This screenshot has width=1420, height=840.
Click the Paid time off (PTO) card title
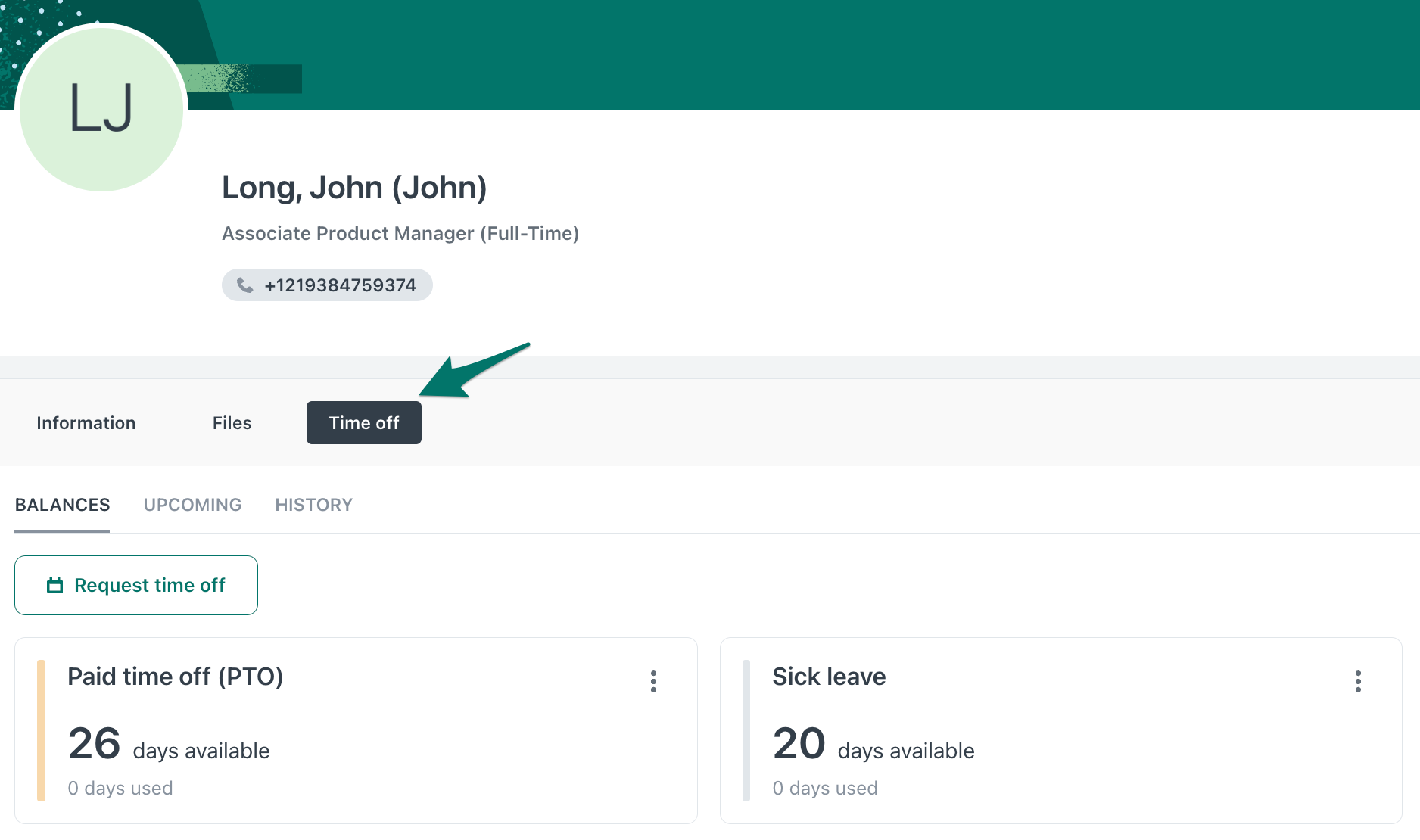[x=175, y=677]
